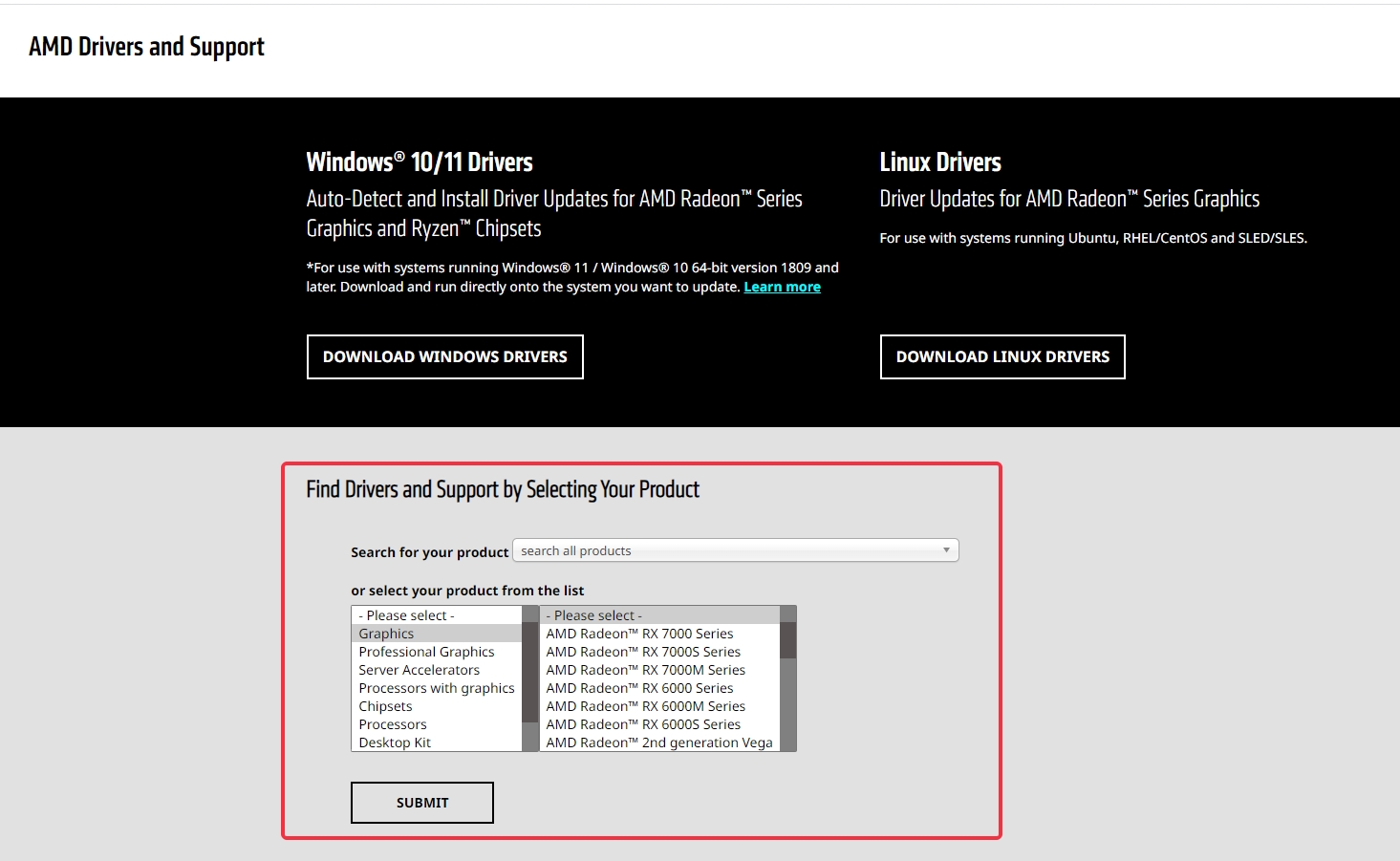Image resolution: width=1400 pixels, height=861 pixels.
Task: Select AMD Radeon RX 7000S Series
Action: point(659,652)
